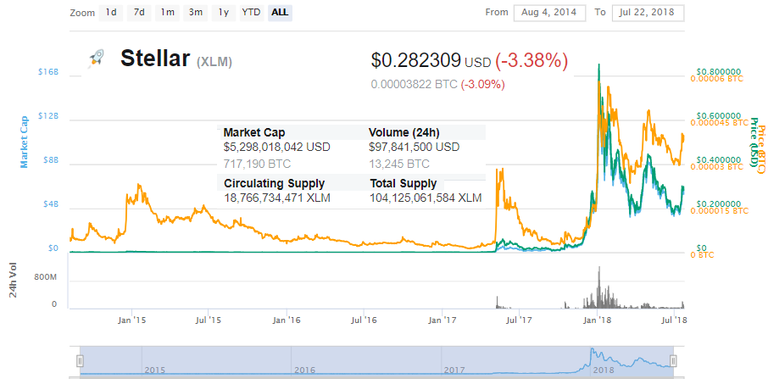
Task: Click the 2015 label in the navigator
Action: tap(155, 370)
